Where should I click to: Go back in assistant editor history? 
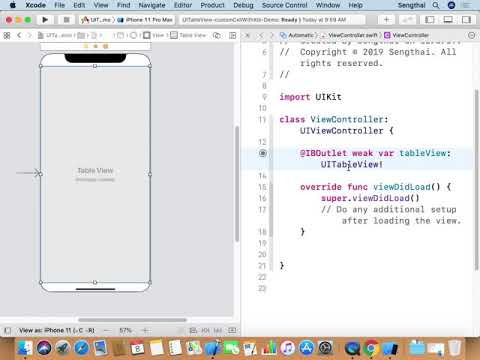click(x=261, y=35)
